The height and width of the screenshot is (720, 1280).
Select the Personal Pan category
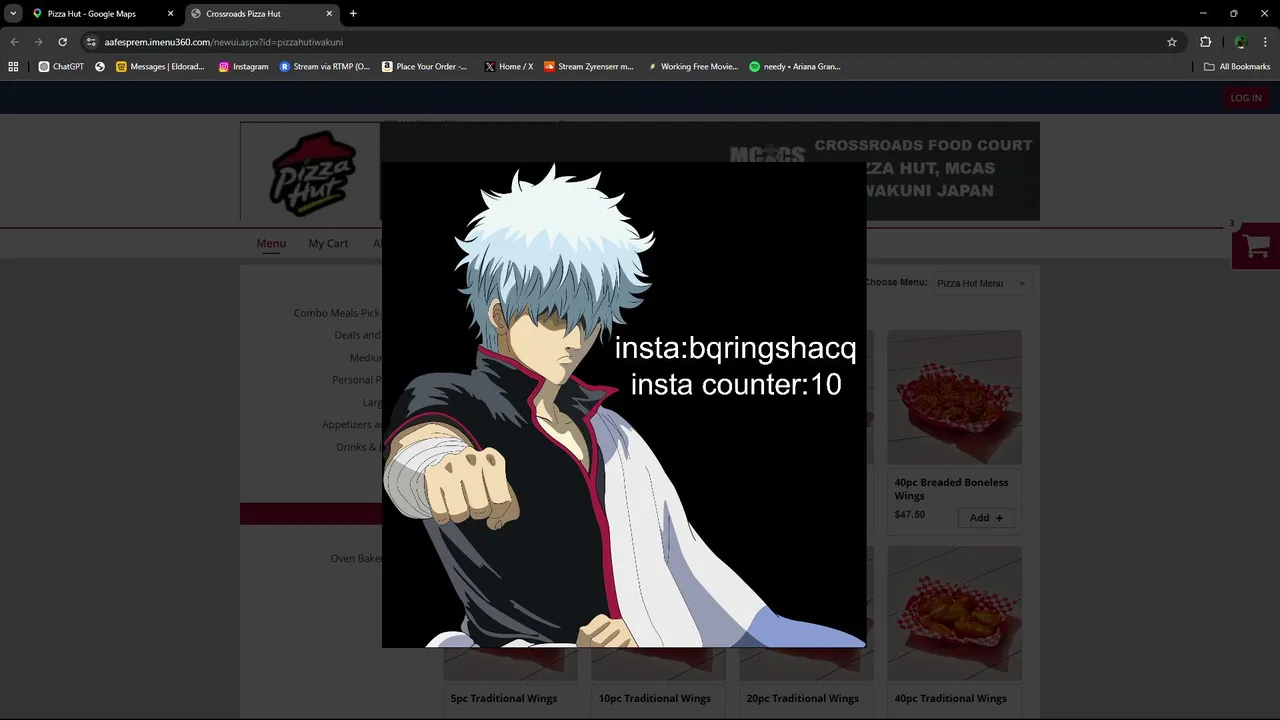(356, 380)
